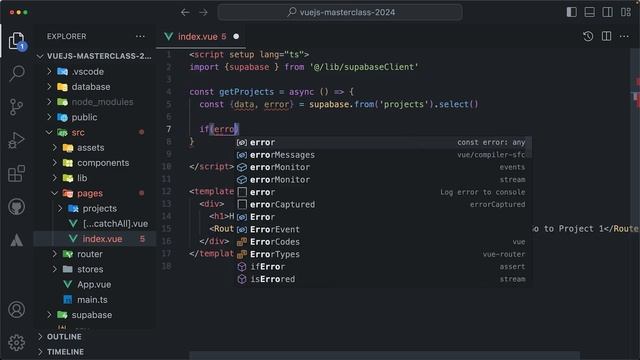Expand the database folder
The width and height of the screenshot is (640, 360).
coord(95,87)
